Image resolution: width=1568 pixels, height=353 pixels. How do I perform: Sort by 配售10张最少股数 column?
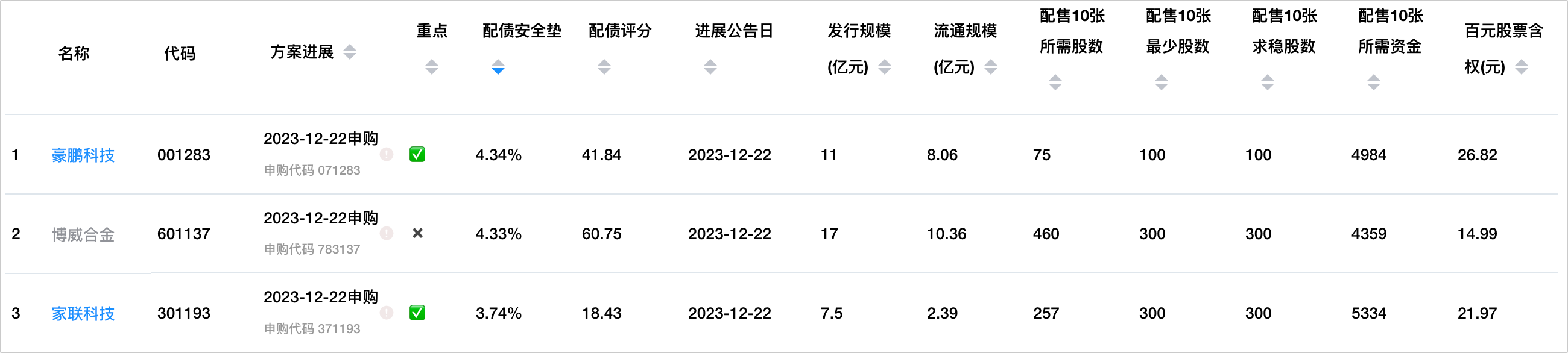[1162, 82]
